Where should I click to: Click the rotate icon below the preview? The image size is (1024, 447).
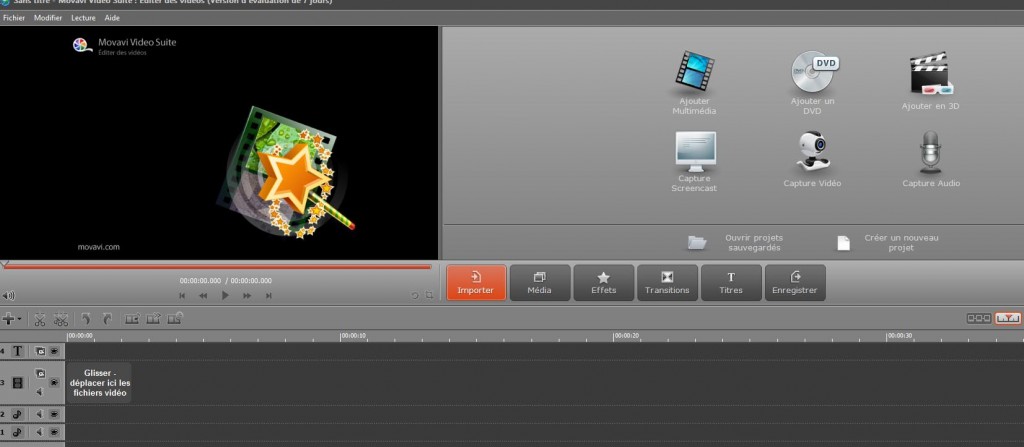coord(414,295)
